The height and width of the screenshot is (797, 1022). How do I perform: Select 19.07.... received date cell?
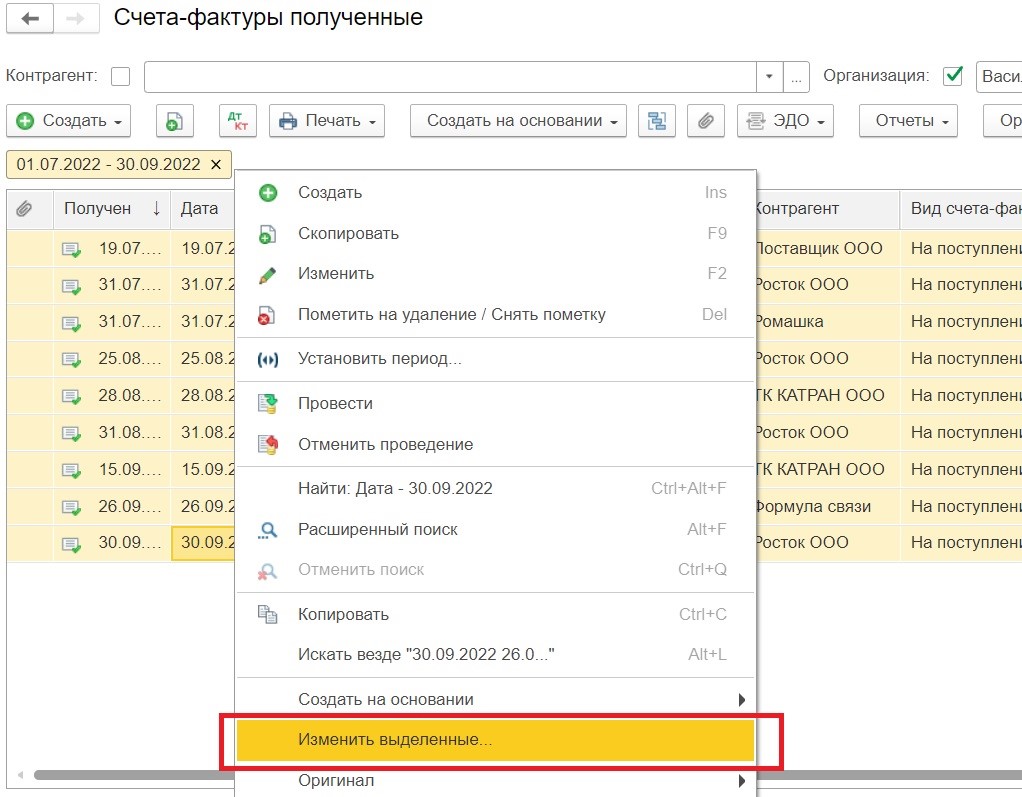click(111, 249)
